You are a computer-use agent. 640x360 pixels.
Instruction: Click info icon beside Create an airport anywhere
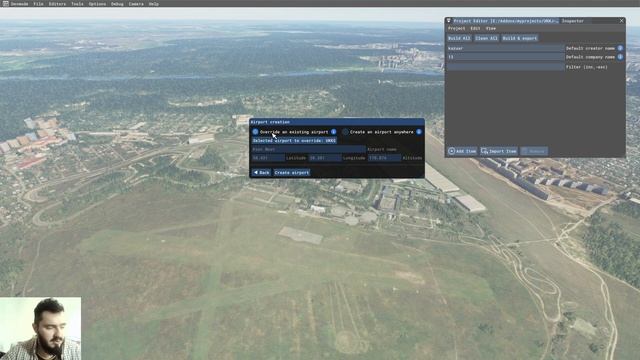click(419, 132)
